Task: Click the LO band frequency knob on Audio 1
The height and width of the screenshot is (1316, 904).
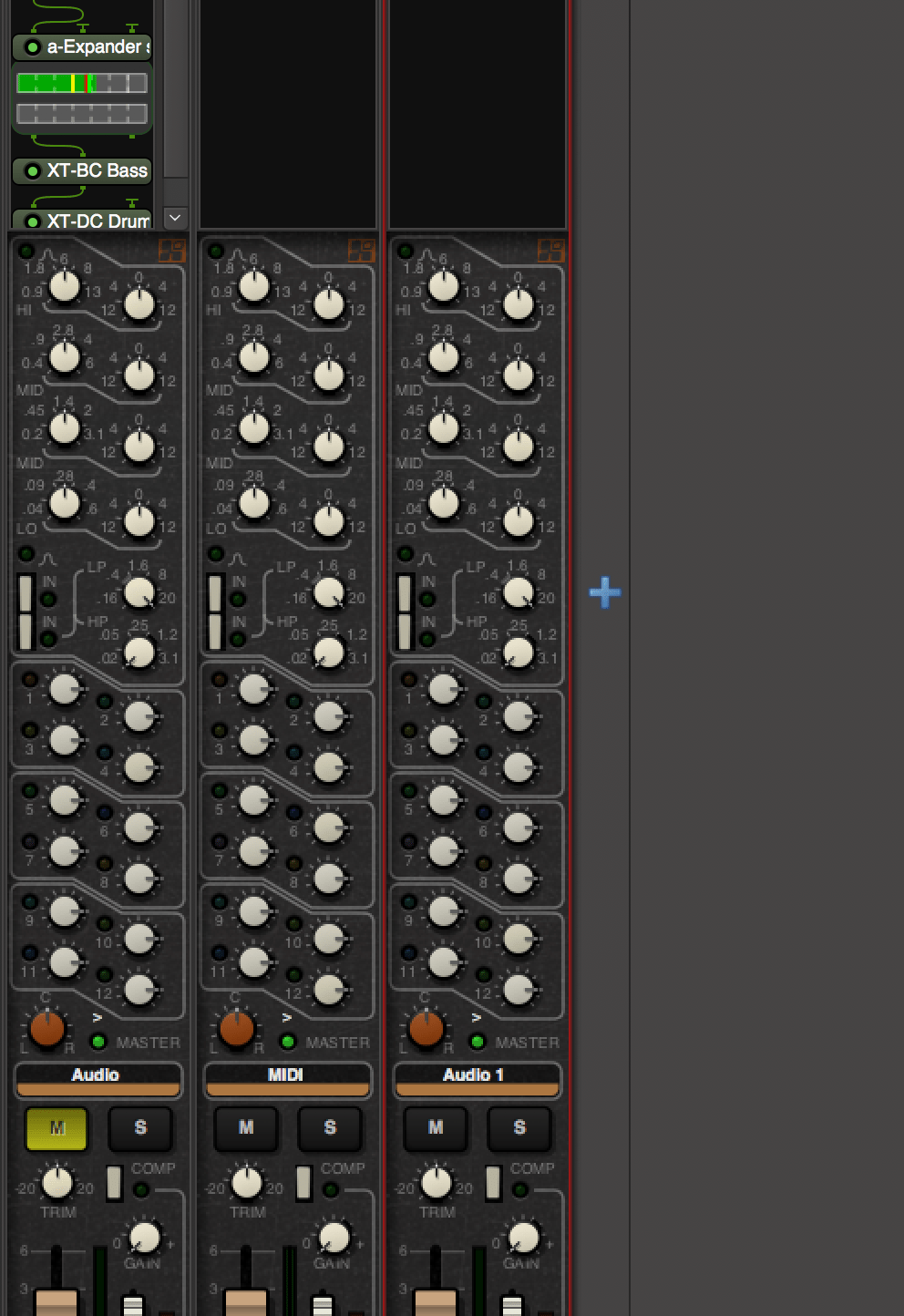Action: click(444, 501)
